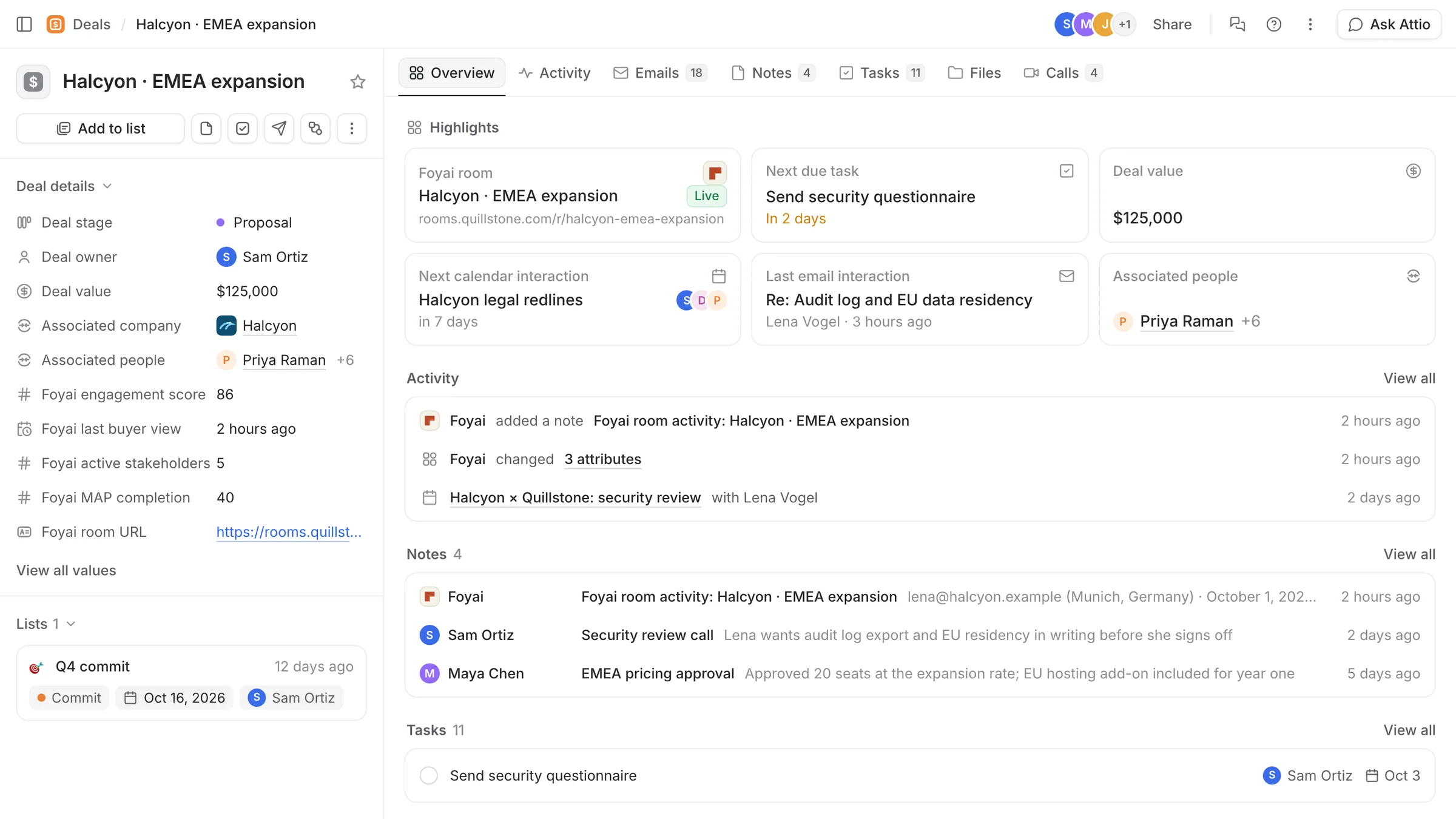Image resolution: width=1456 pixels, height=819 pixels.
Task: Star the Halcyon EMEA expansion deal
Action: pos(358,82)
